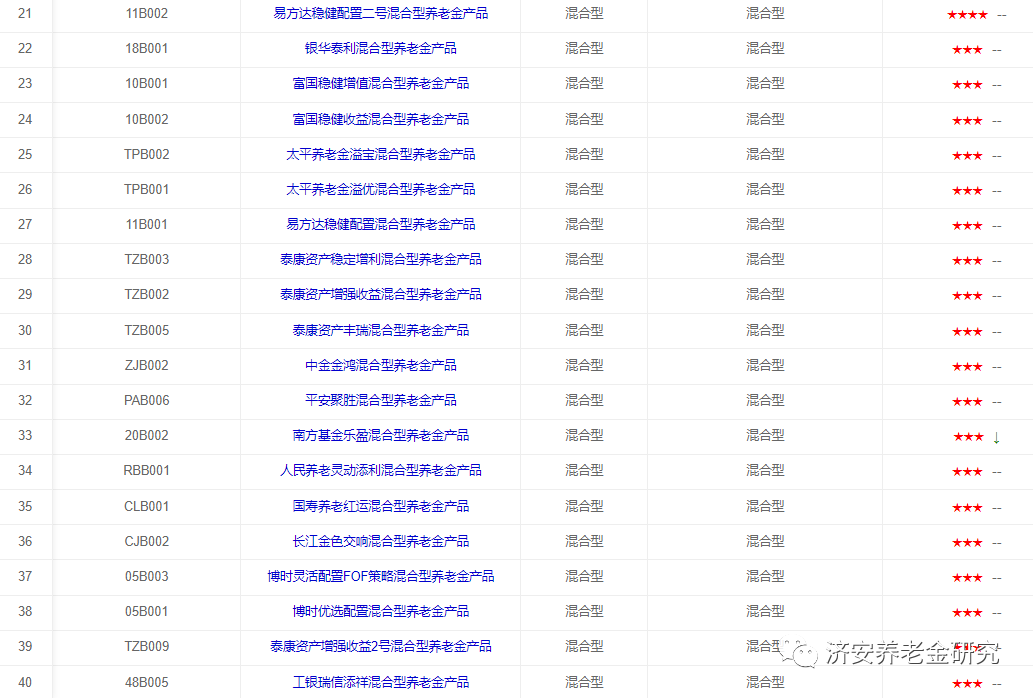This screenshot has width=1033, height=698.
Task: Select product code RBB001
Action: [146, 470]
